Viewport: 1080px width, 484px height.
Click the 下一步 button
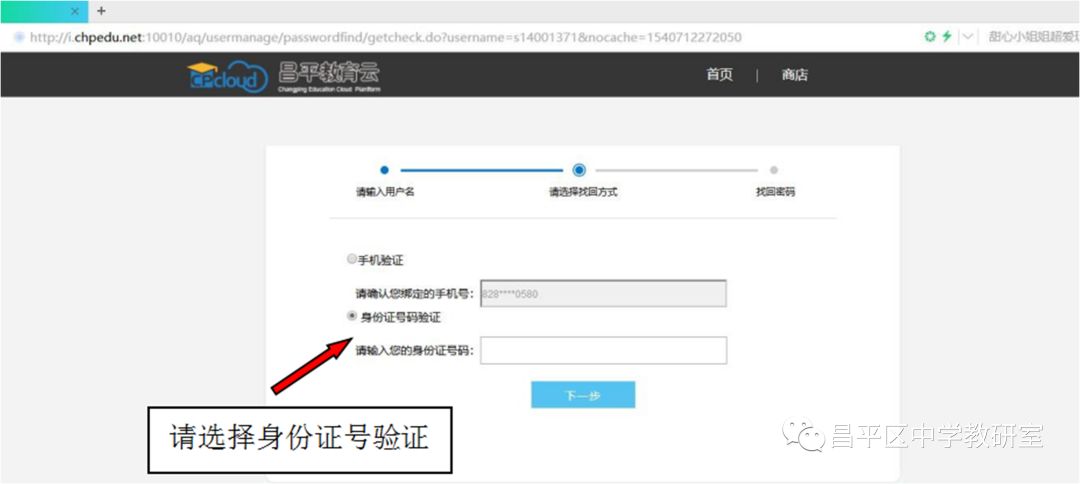[583, 395]
